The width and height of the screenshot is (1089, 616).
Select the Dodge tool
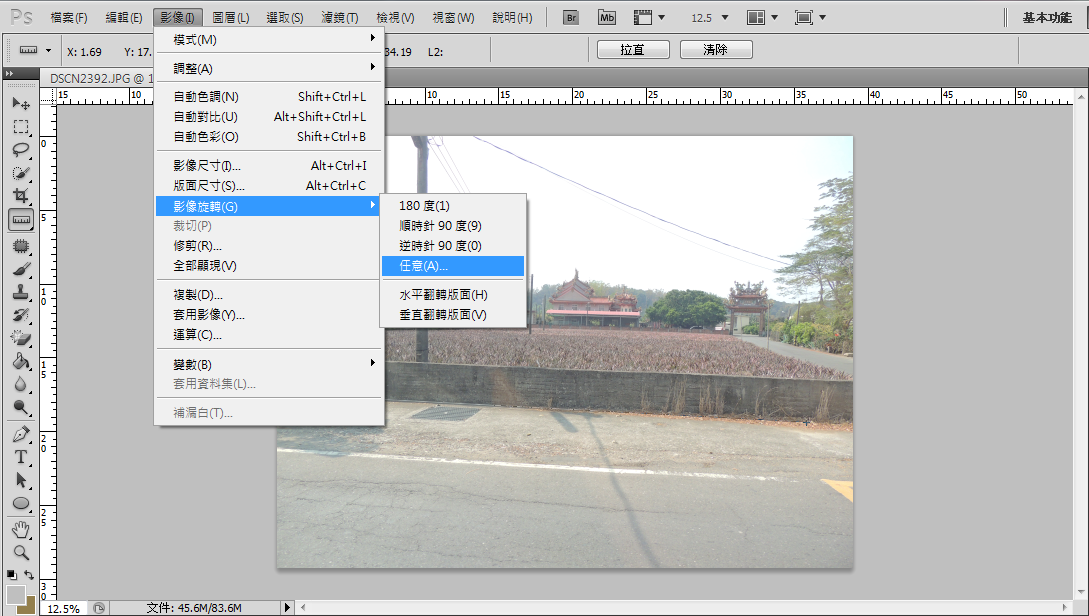pyautogui.click(x=21, y=407)
